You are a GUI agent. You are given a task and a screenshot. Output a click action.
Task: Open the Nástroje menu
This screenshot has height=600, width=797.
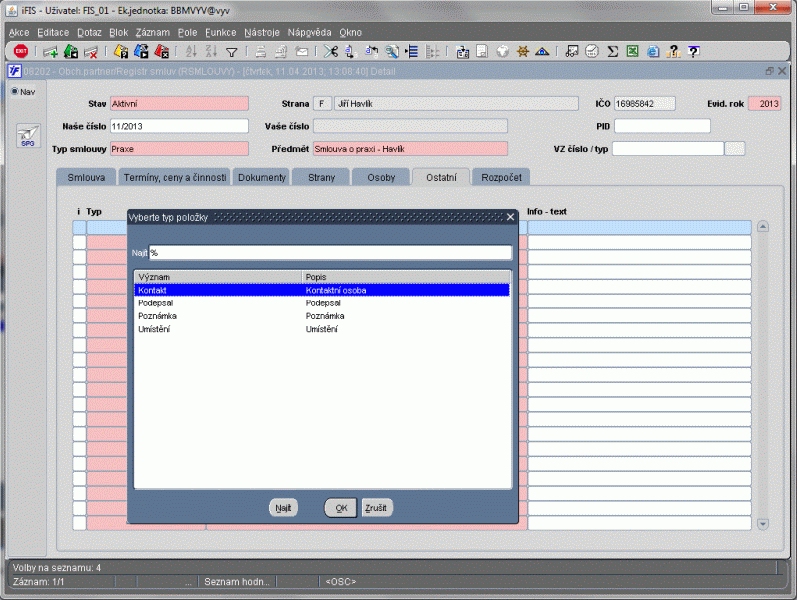pyautogui.click(x=262, y=33)
